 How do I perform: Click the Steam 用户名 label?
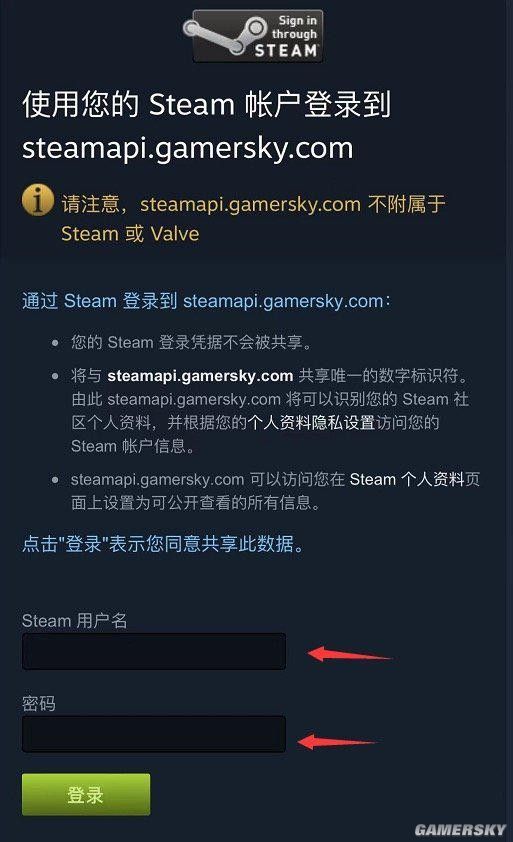(x=75, y=621)
